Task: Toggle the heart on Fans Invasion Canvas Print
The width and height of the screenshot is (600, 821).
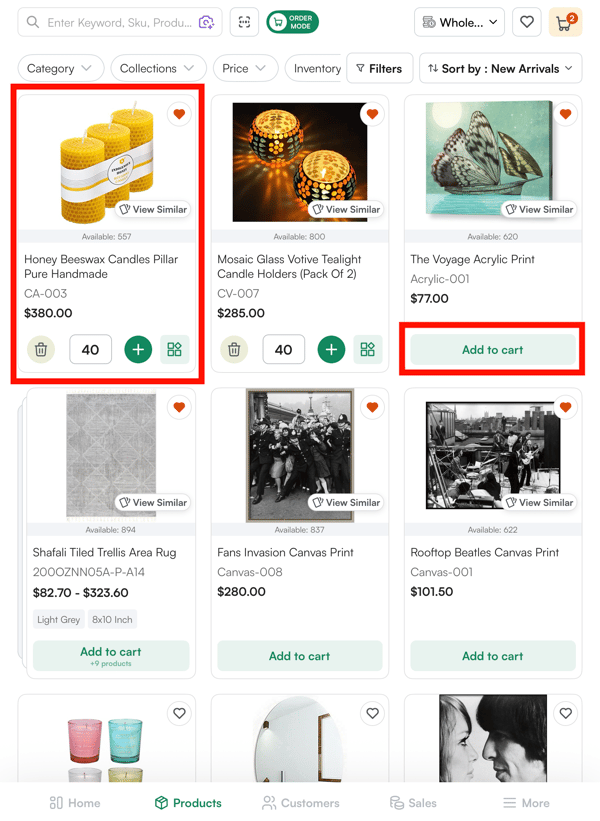Action: tap(372, 407)
